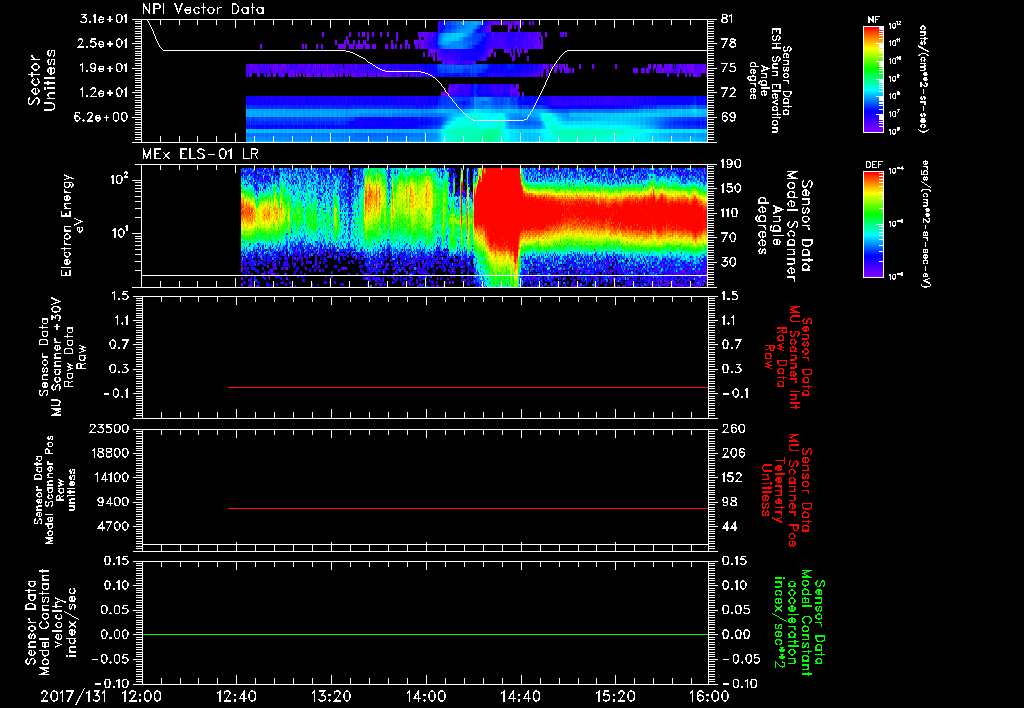Click the NPI Vector Data panel title

point(203,9)
